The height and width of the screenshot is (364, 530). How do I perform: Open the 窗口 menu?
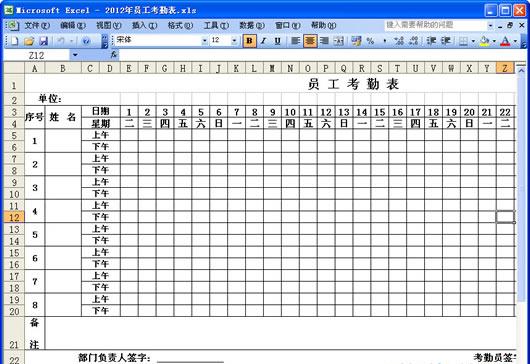(x=288, y=25)
